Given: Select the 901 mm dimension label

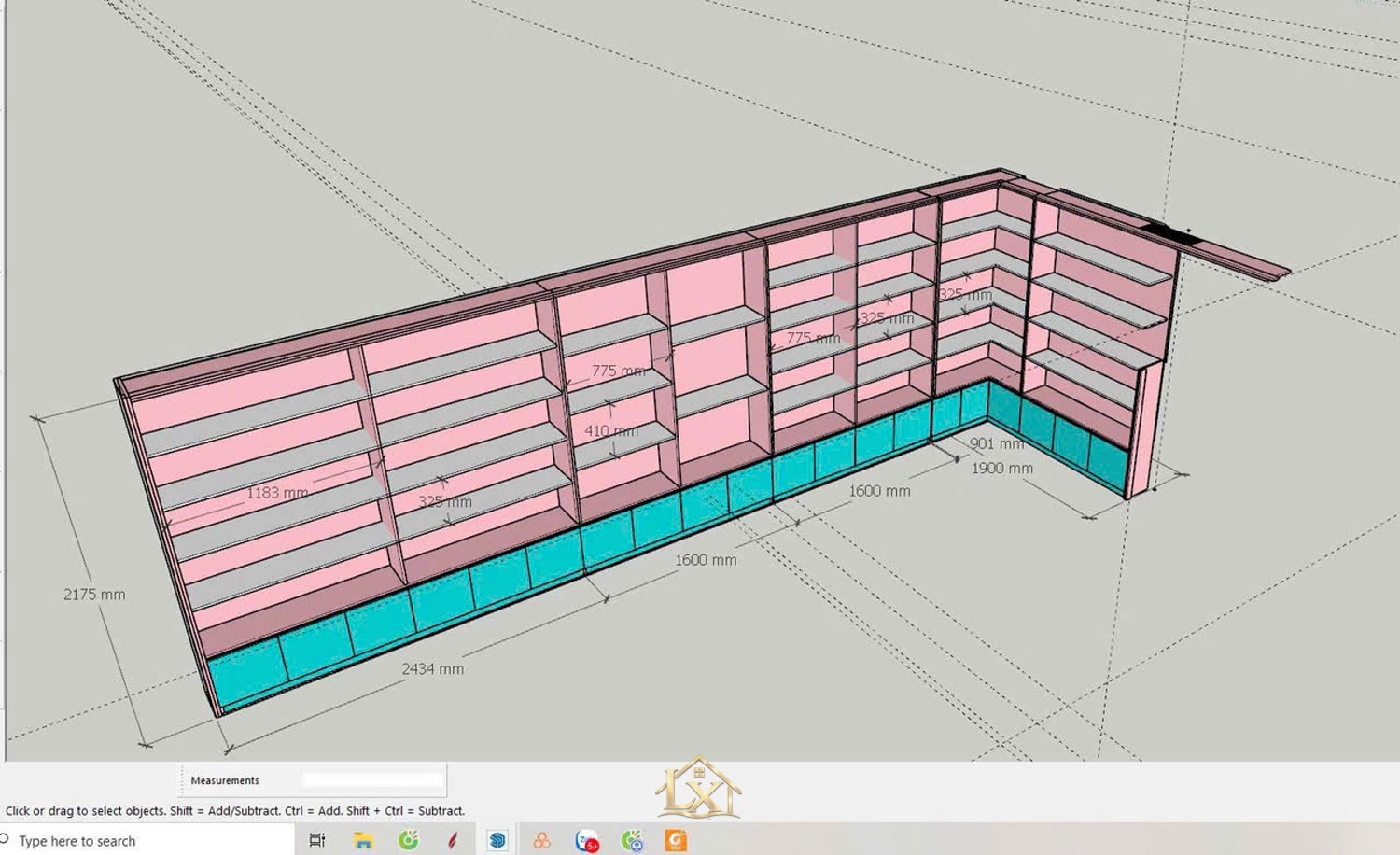Looking at the screenshot, I should 997,443.
